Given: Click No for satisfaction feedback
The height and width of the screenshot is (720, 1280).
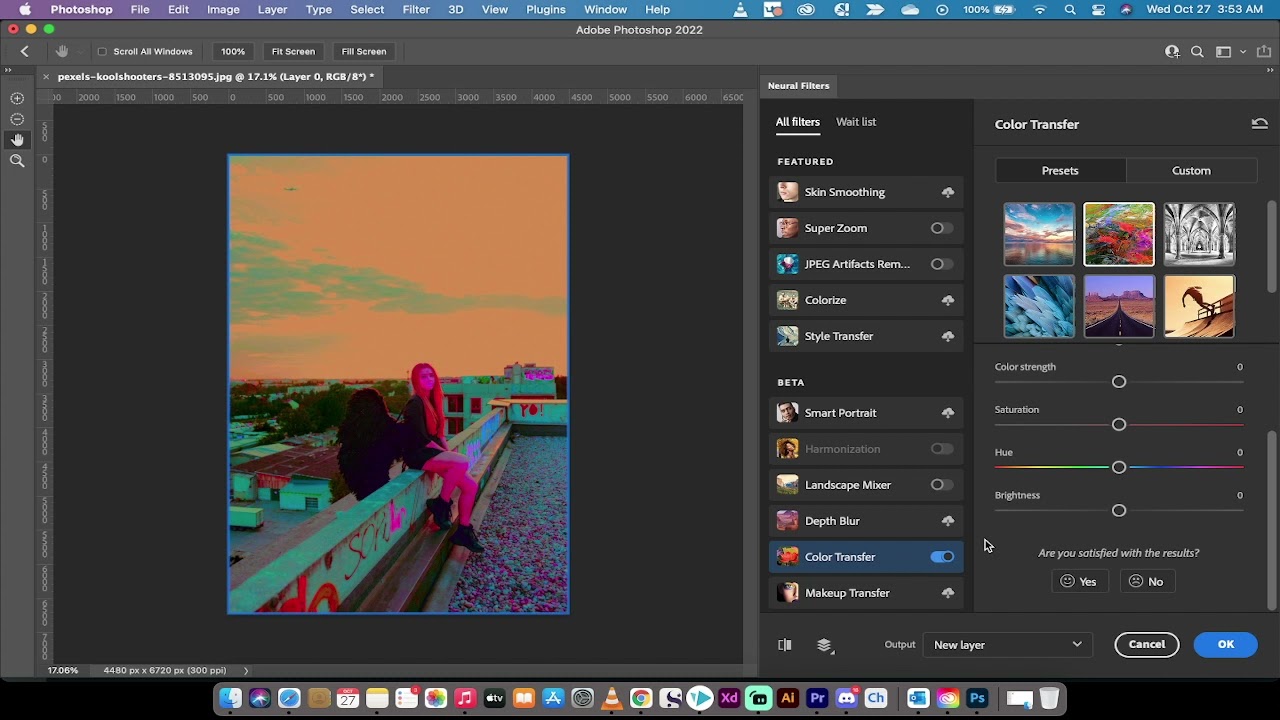Looking at the screenshot, I should point(1147,582).
